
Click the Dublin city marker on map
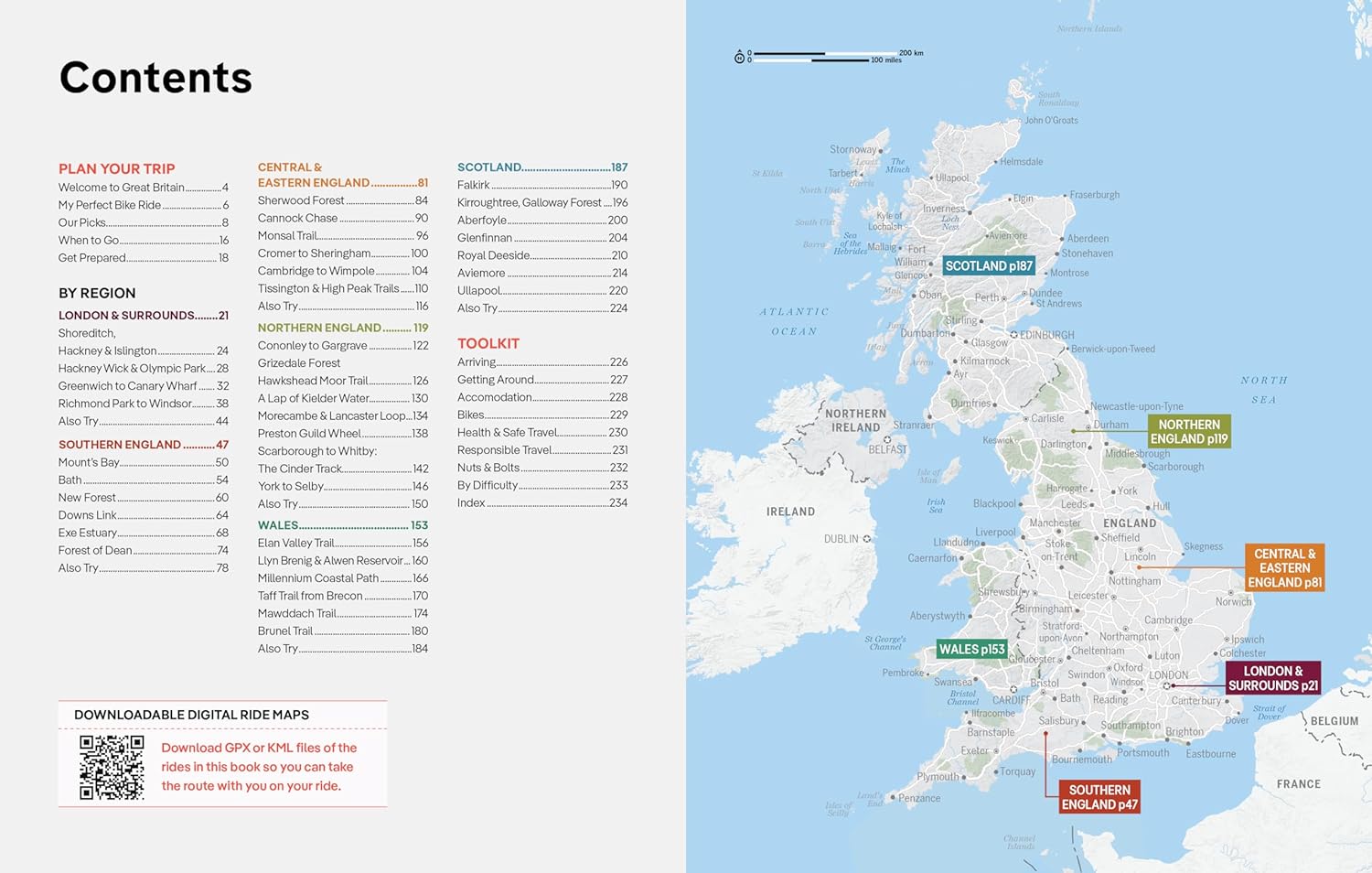867,539
